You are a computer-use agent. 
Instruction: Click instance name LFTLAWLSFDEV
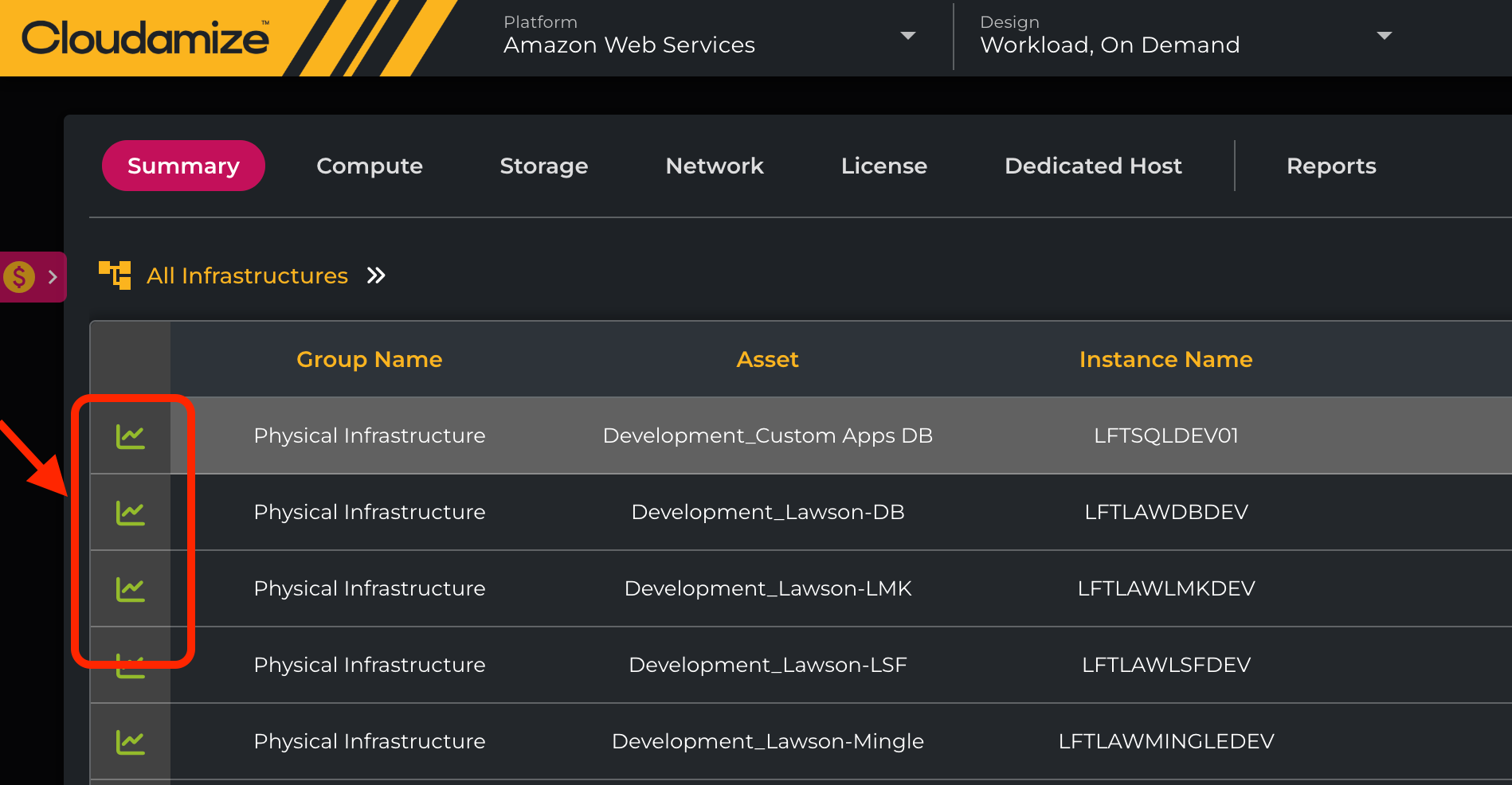[x=1165, y=665]
